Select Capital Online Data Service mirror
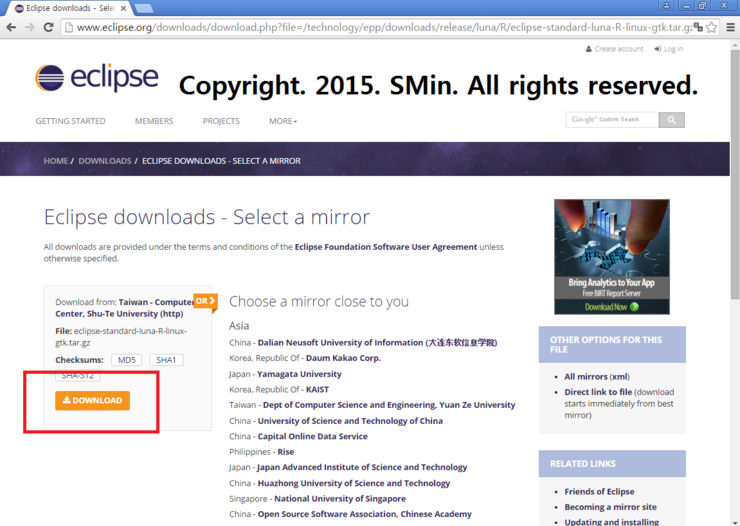The height and width of the screenshot is (526, 740). (x=312, y=436)
